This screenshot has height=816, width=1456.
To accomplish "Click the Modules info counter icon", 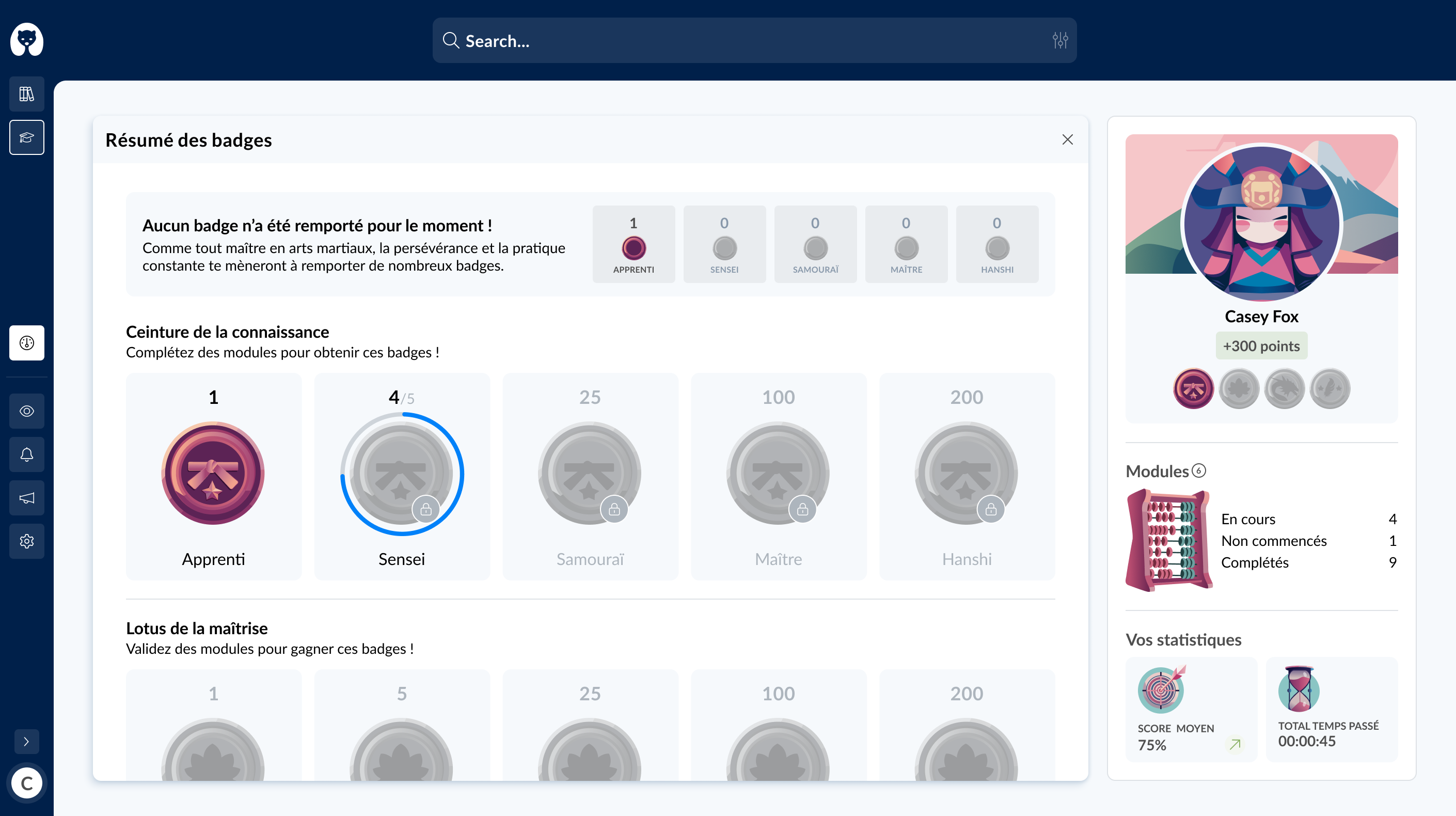I will [1199, 470].
